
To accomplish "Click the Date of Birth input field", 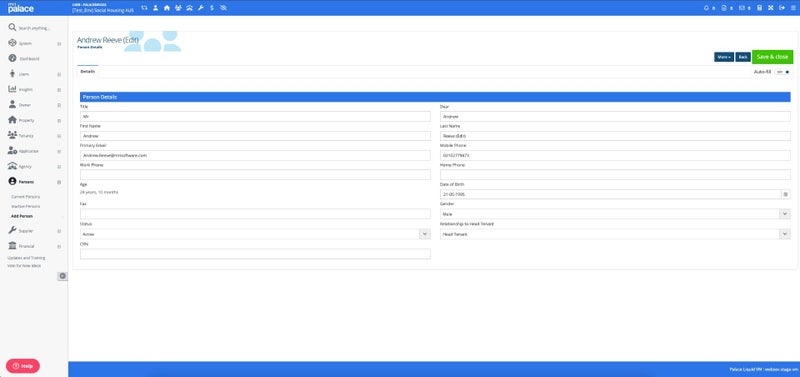I will [611, 194].
